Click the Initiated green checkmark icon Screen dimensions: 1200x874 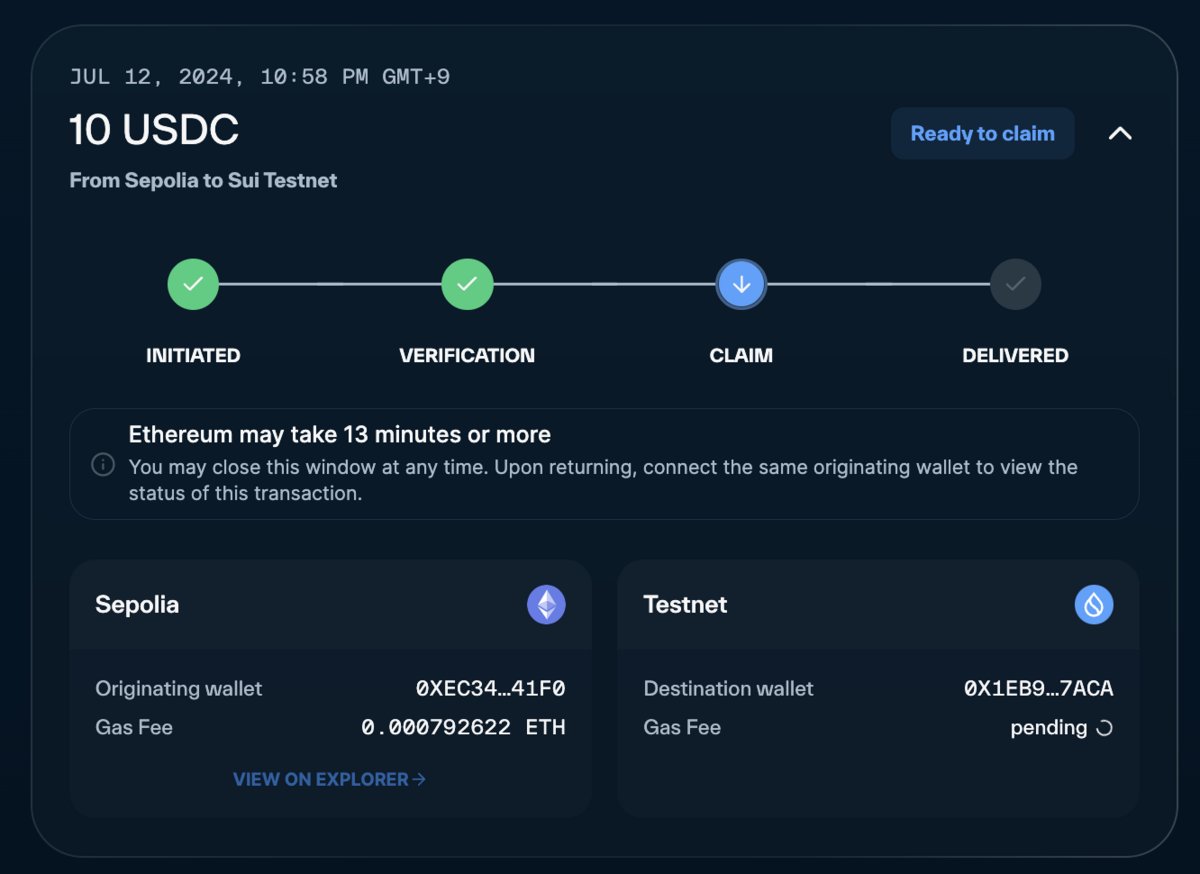(x=193, y=284)
